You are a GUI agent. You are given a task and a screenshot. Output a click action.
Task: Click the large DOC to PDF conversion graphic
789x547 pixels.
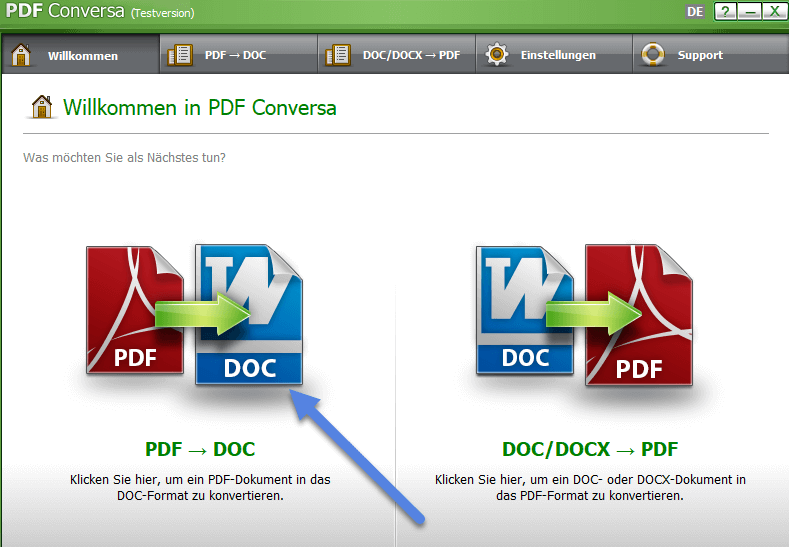click(584, 316)
